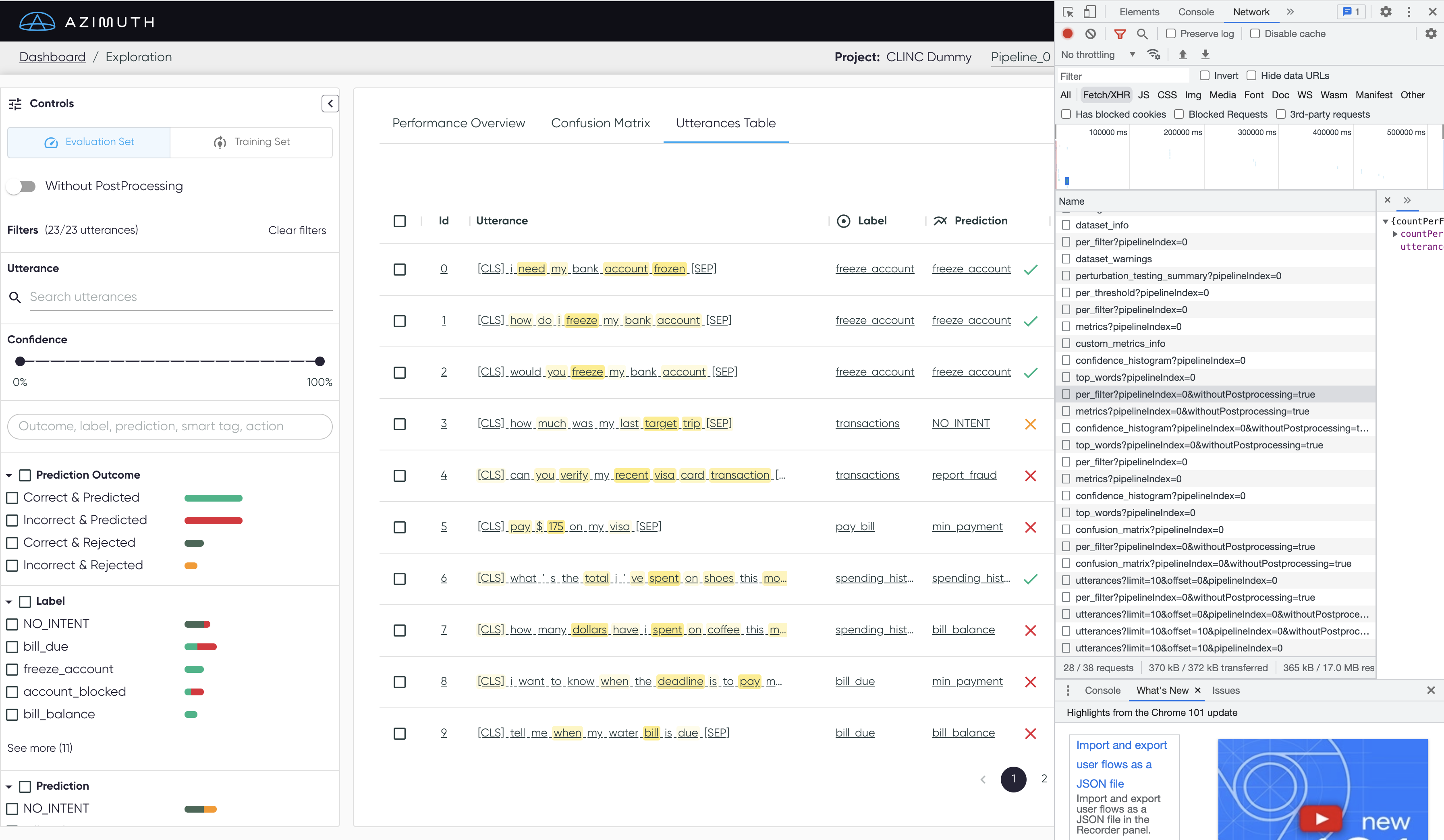Click the Confidence slider right handle
Screen dimensions: 1444x840
coord(320,361)
